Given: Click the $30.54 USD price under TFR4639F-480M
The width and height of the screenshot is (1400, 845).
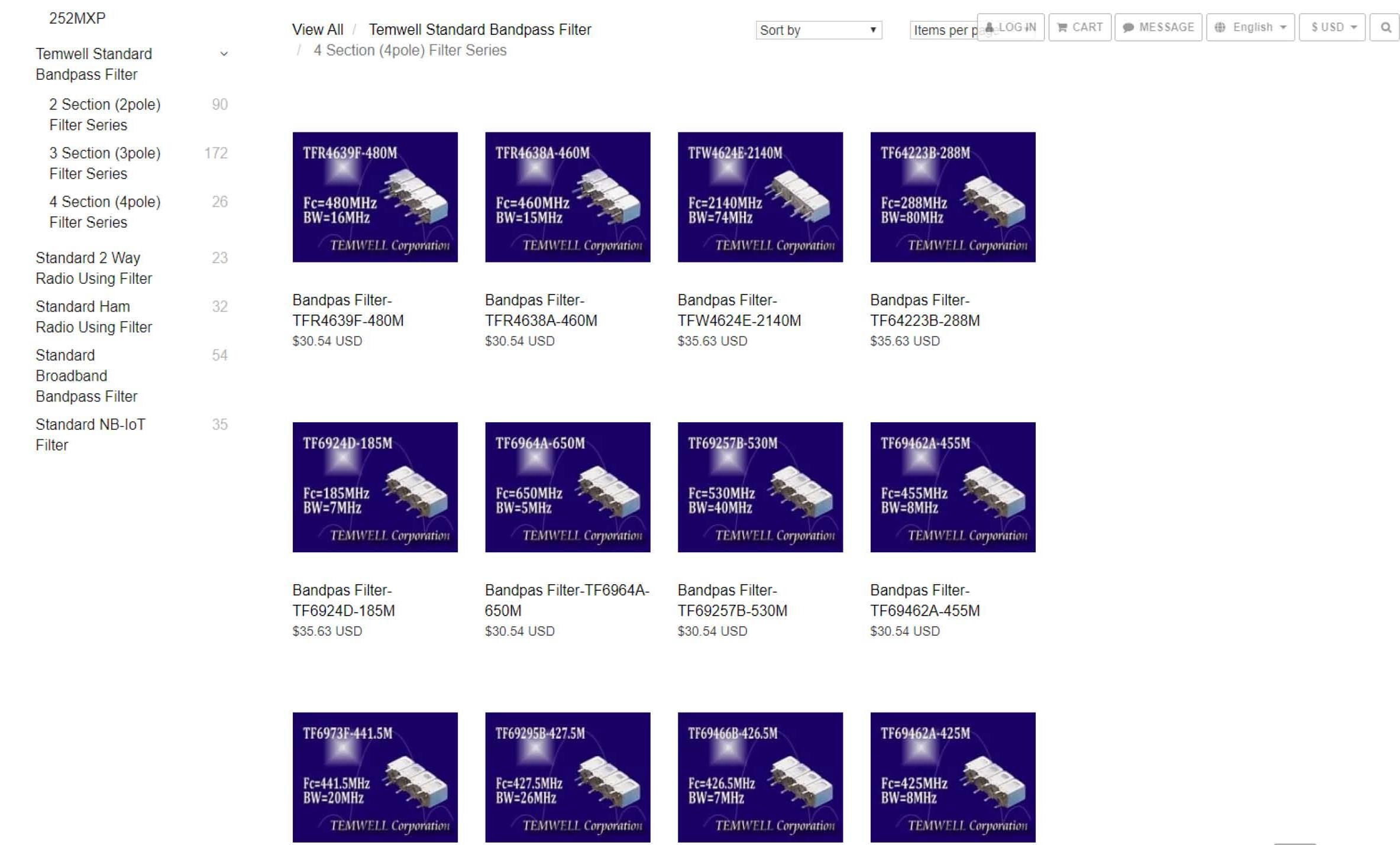Looking at the screenshot, I should tap(327, 341).
